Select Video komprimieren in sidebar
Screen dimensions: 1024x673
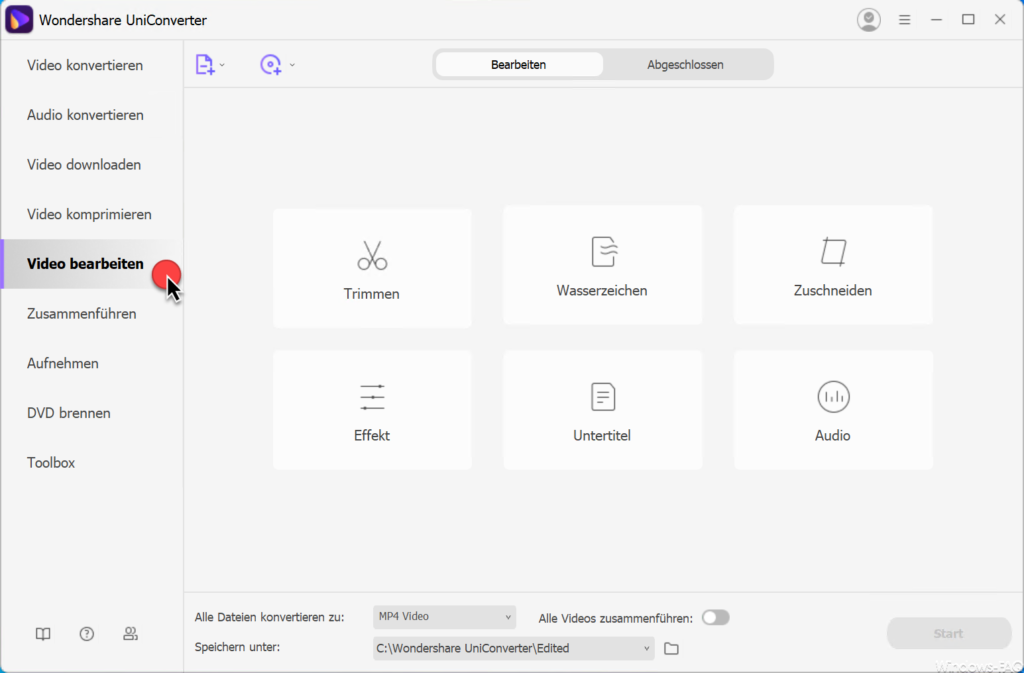coord(89,214)
